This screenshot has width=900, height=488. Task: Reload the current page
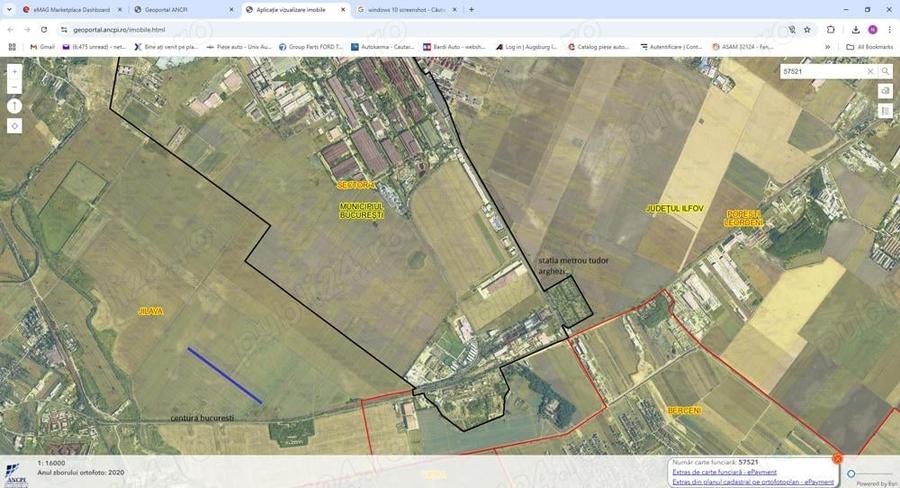[x=44, y=29]
